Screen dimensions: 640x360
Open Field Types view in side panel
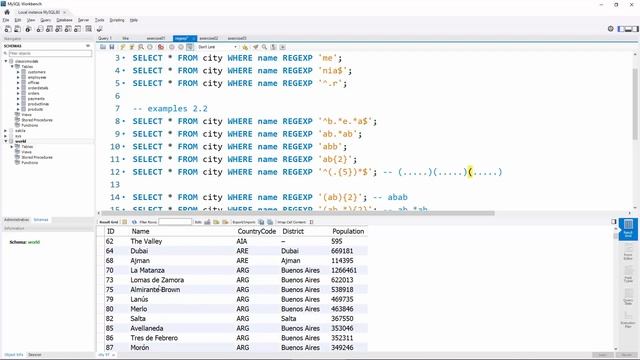pos(628,274)
